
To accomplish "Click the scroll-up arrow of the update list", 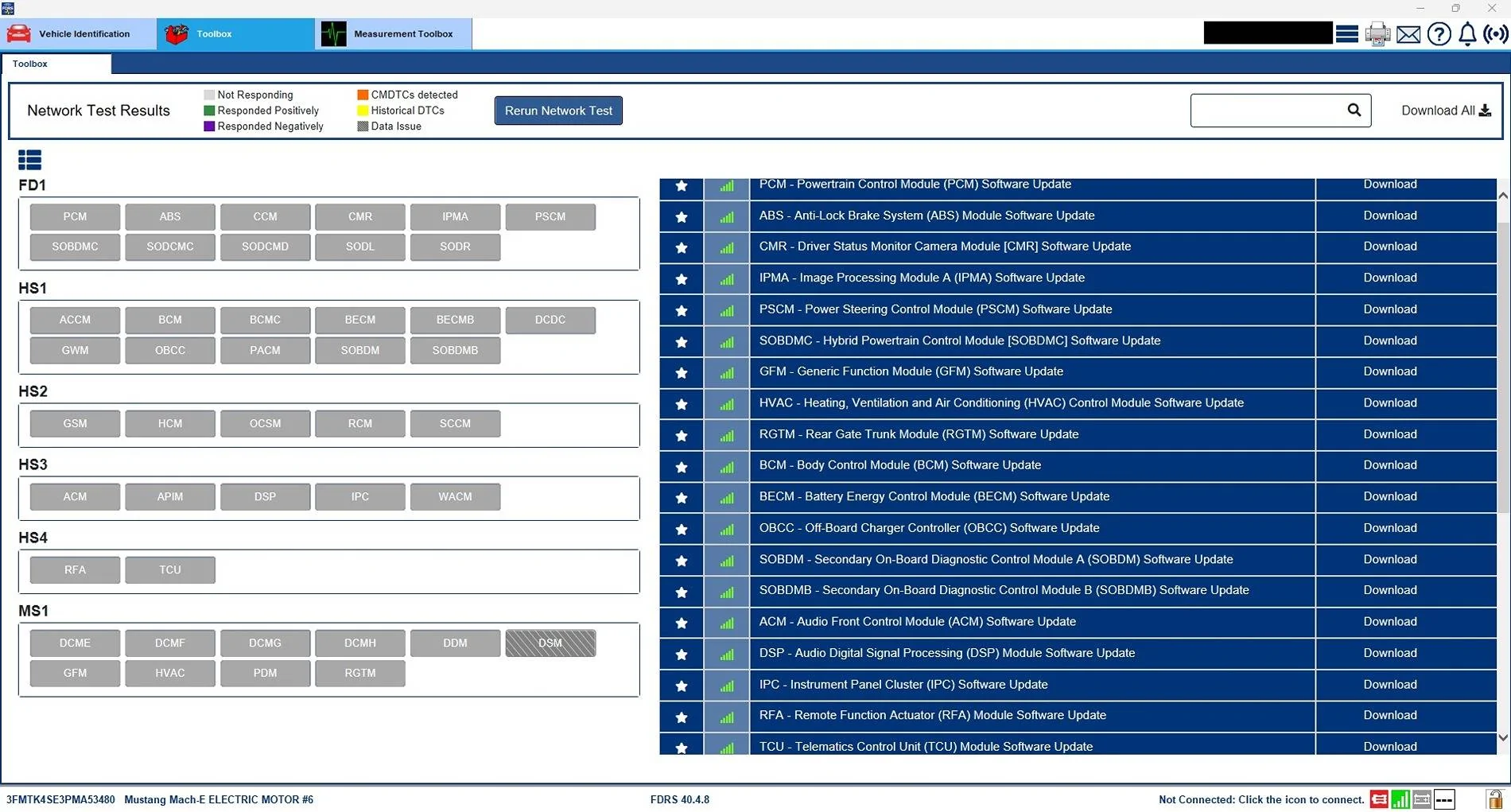I will pyautogui.click(x=1502, y=195).
